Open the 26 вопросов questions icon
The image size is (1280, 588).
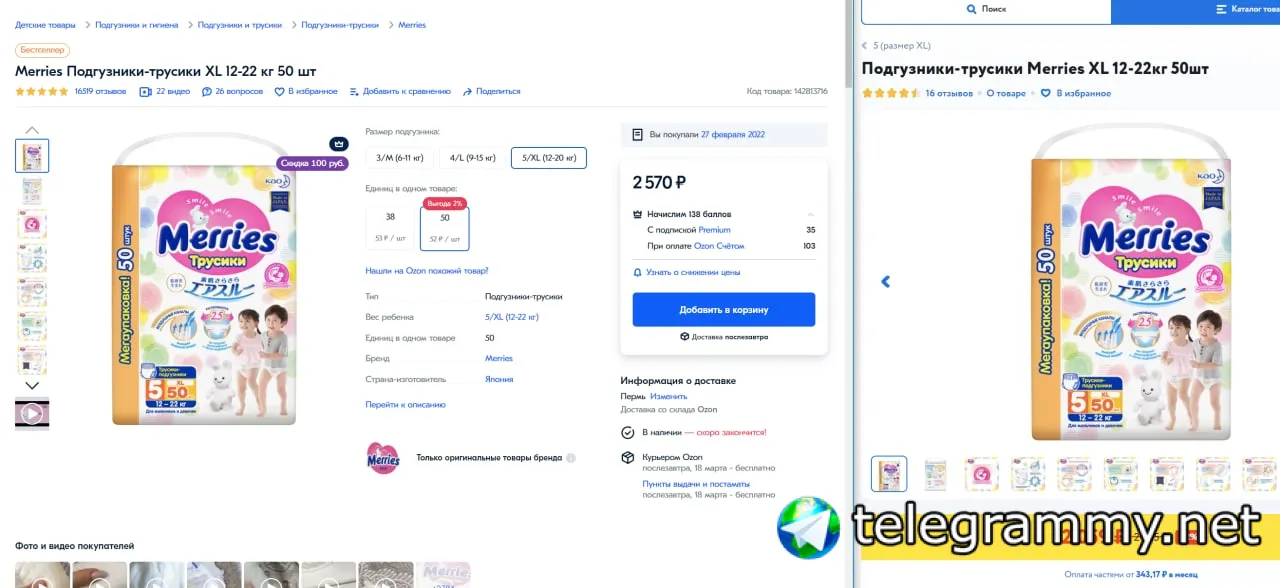206,91
